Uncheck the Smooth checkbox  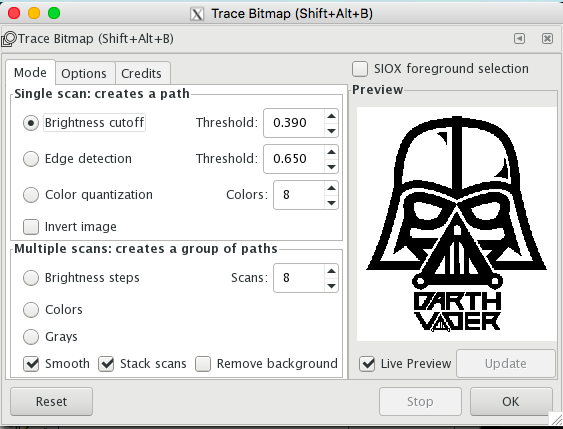click(31, 364)
